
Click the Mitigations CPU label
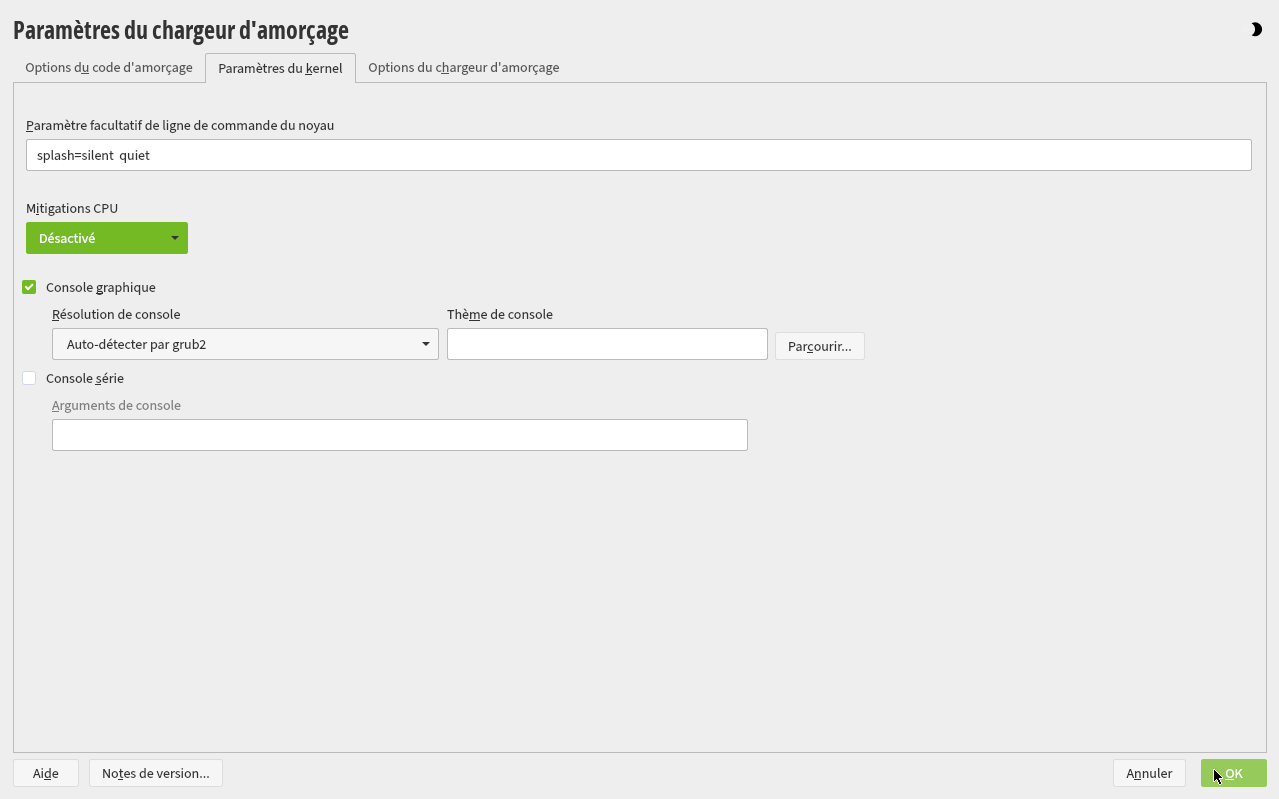pyautogui.click(x=72, y=209)
